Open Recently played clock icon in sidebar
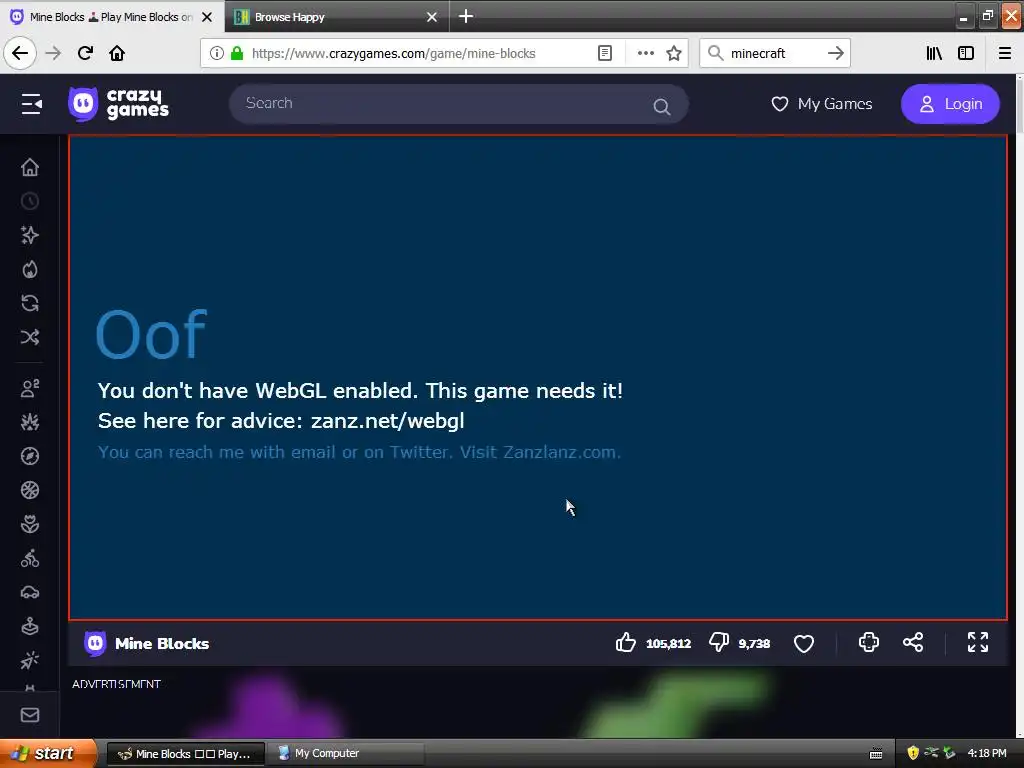This screenshot has height=768, width=1024. click(x=30, y=201)
